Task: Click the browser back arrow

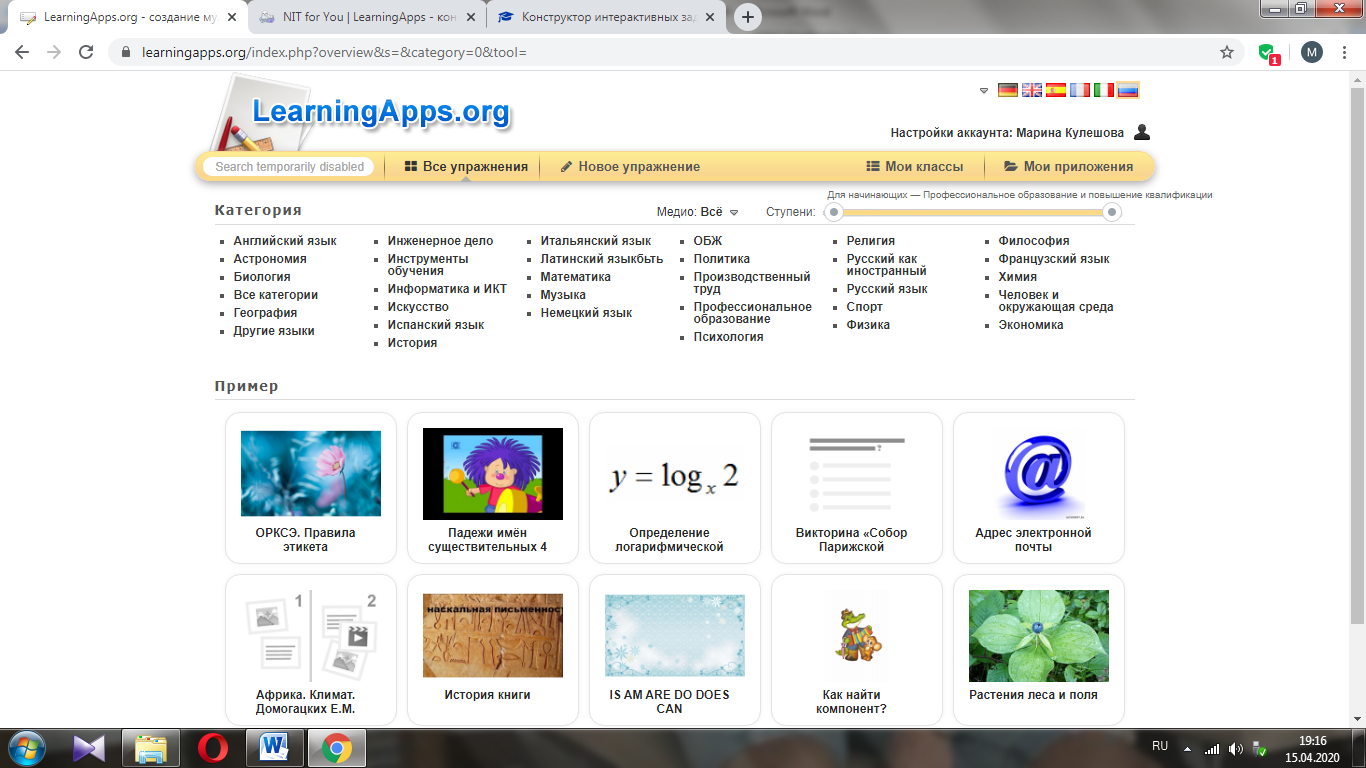Action: coord(22,52)
